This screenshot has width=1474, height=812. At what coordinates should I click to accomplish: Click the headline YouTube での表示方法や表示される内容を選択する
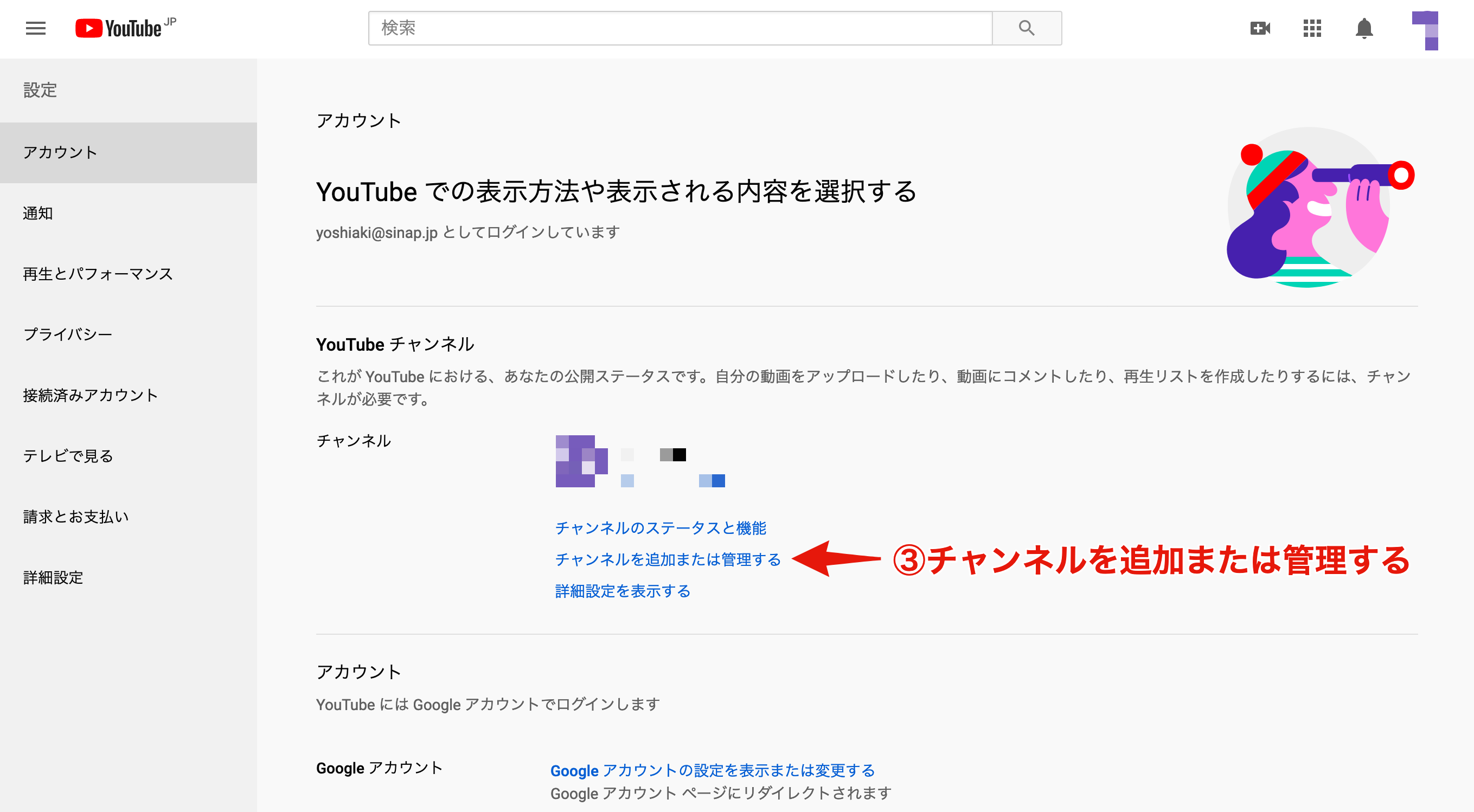pos(616,191)
